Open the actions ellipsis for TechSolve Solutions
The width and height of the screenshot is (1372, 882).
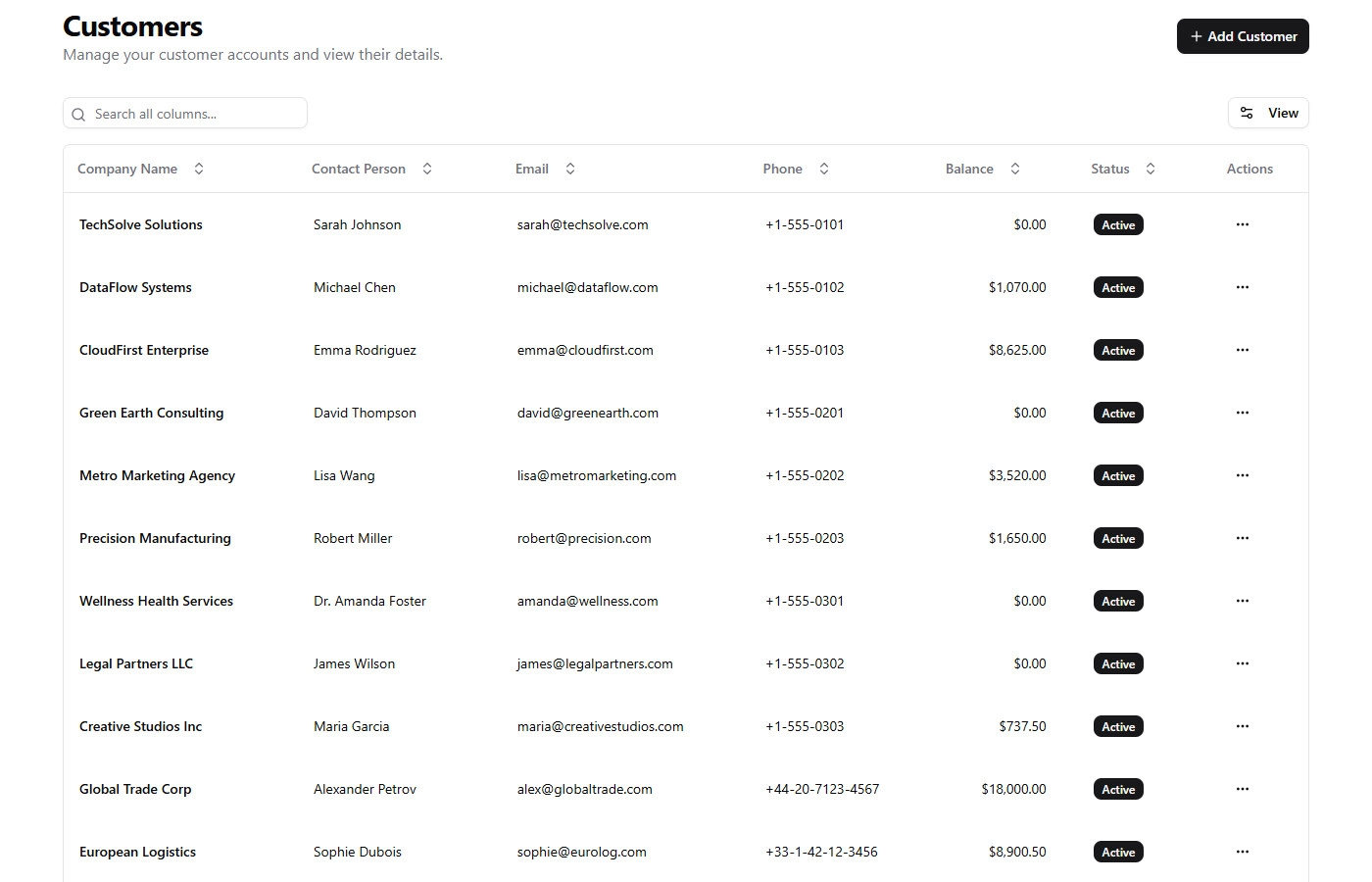pos(1242,224)
